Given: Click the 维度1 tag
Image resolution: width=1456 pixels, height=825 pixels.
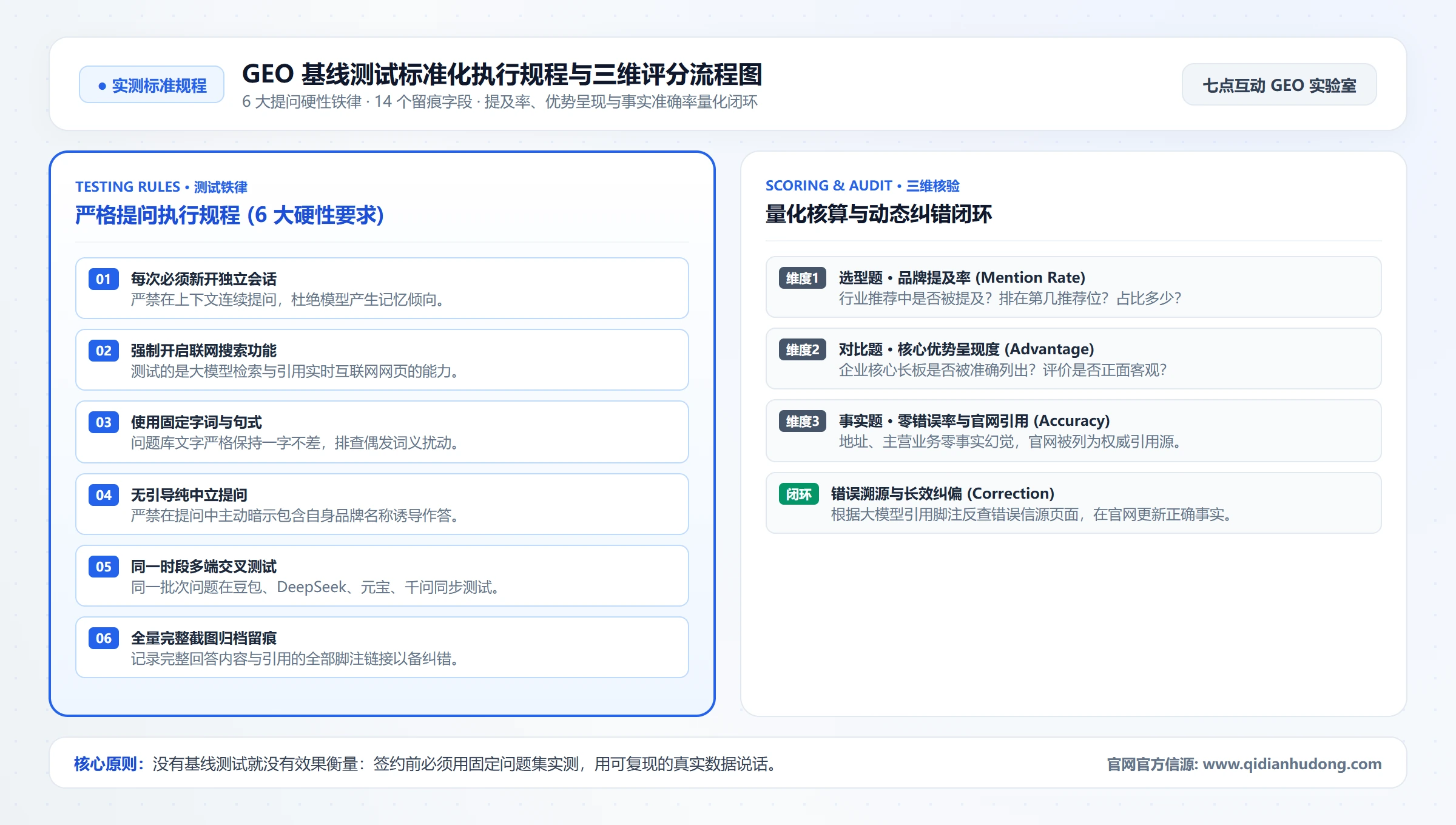Looking at the screenshot, I should (802, 278).
